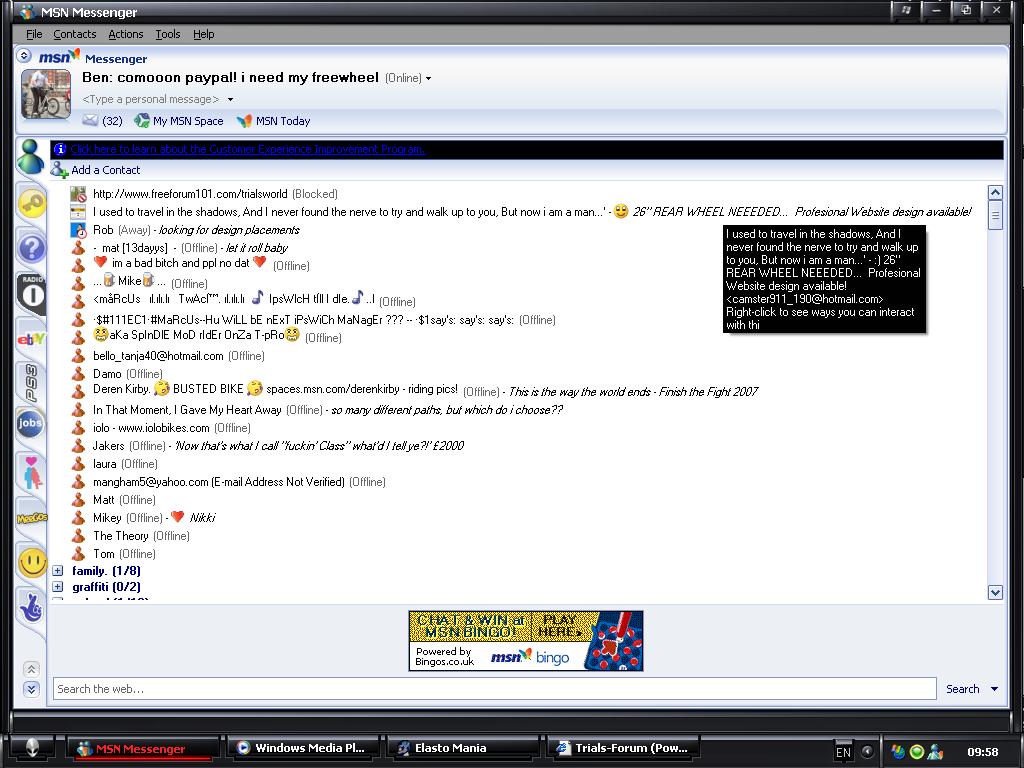Open the PS3 sidebar tab
This screenshot has width=1024, height=768.
click(x=31, y=383)
